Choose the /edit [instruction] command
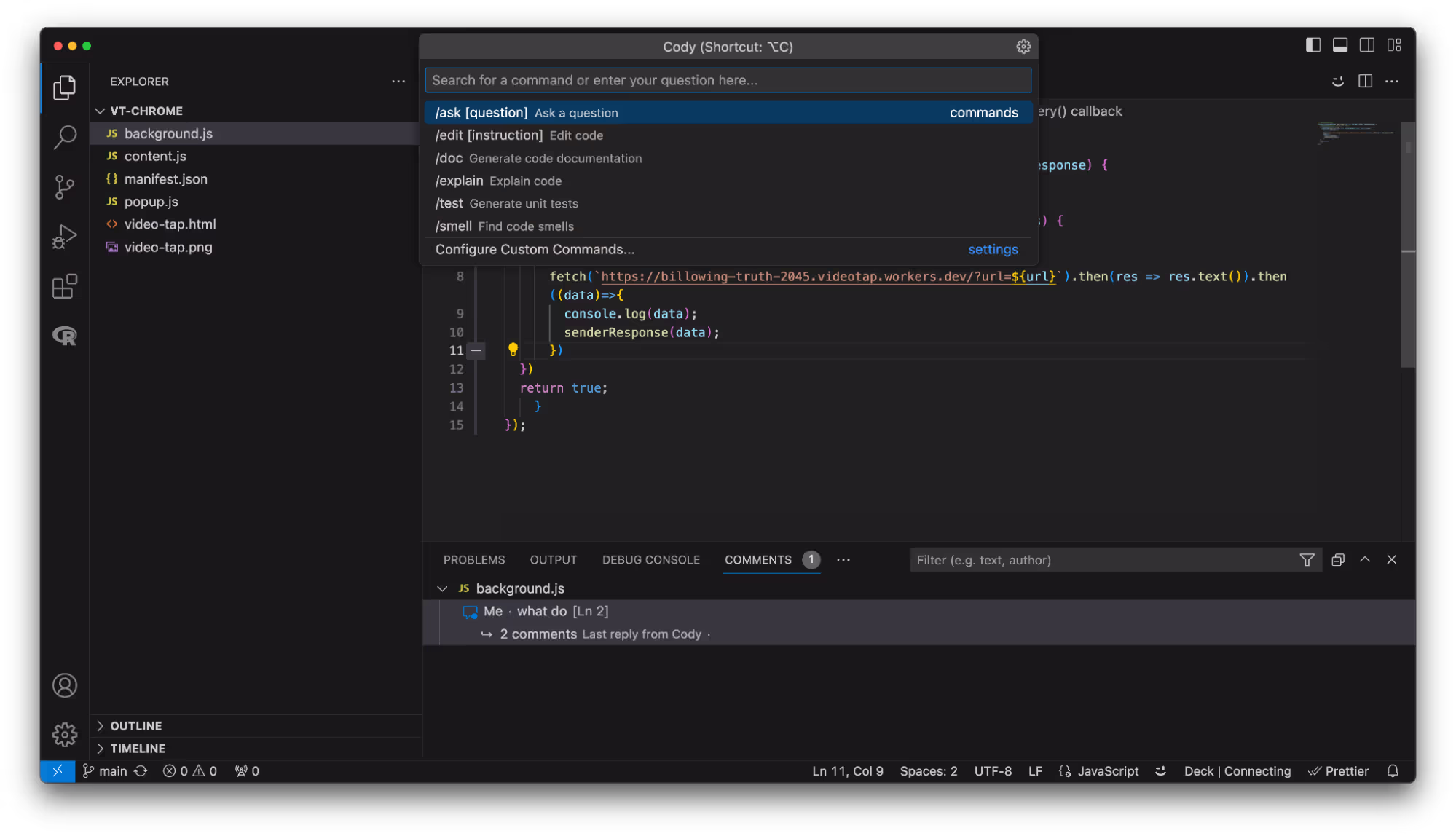Image resolution: width=1456 pixels, height=836 pixels. click(x=728, y=135)
